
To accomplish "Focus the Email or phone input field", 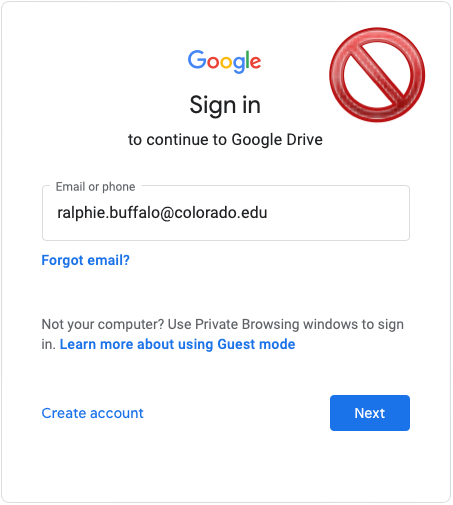I will point(226,213).
